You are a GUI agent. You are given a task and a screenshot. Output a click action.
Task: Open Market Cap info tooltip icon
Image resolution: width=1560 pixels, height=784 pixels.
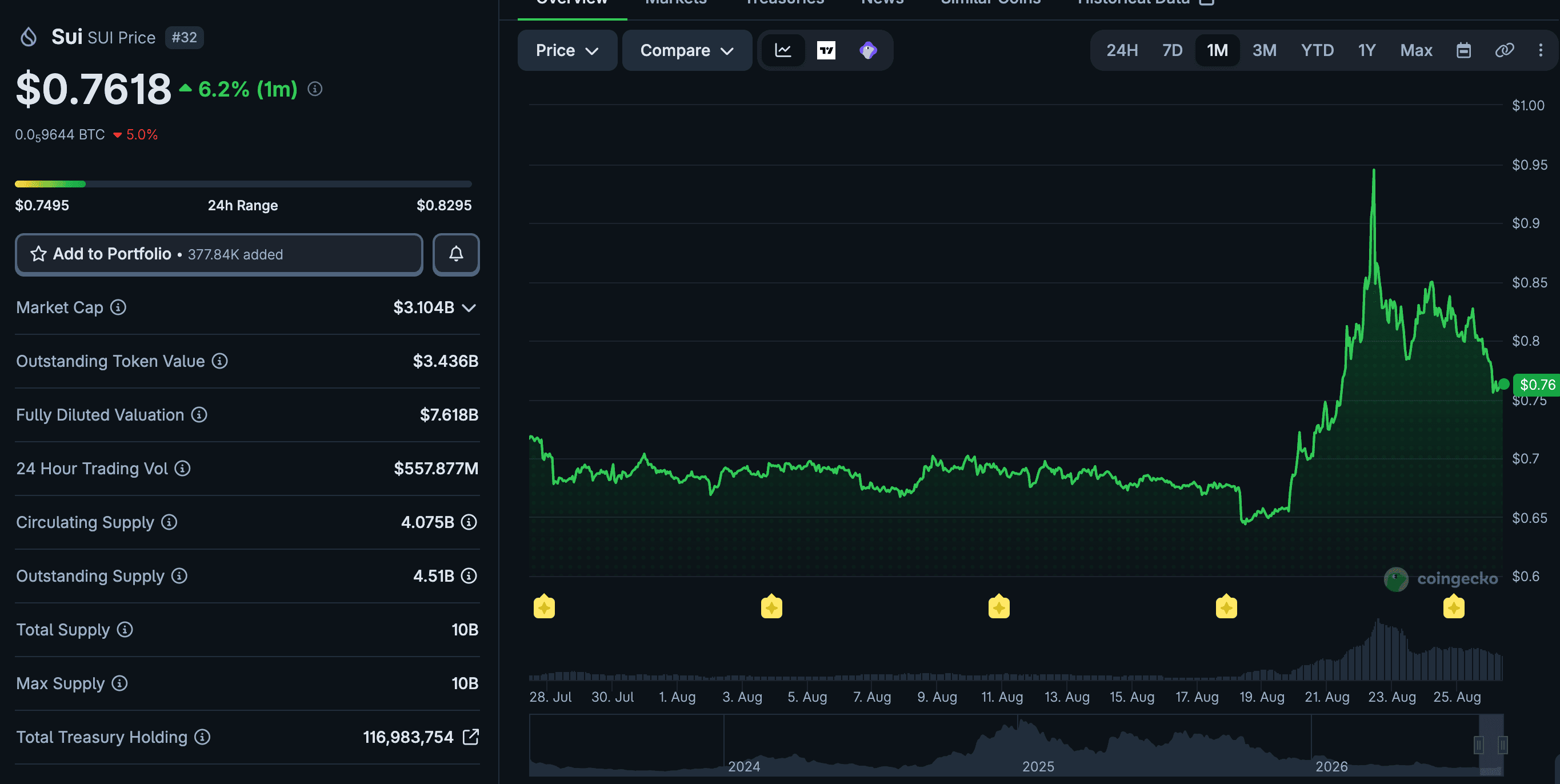coord(118,307)
